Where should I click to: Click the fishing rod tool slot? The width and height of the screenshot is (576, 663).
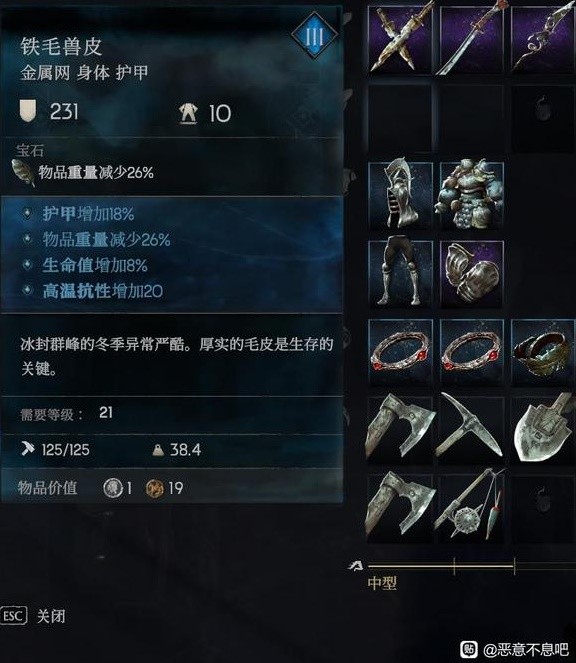(472, 508)
